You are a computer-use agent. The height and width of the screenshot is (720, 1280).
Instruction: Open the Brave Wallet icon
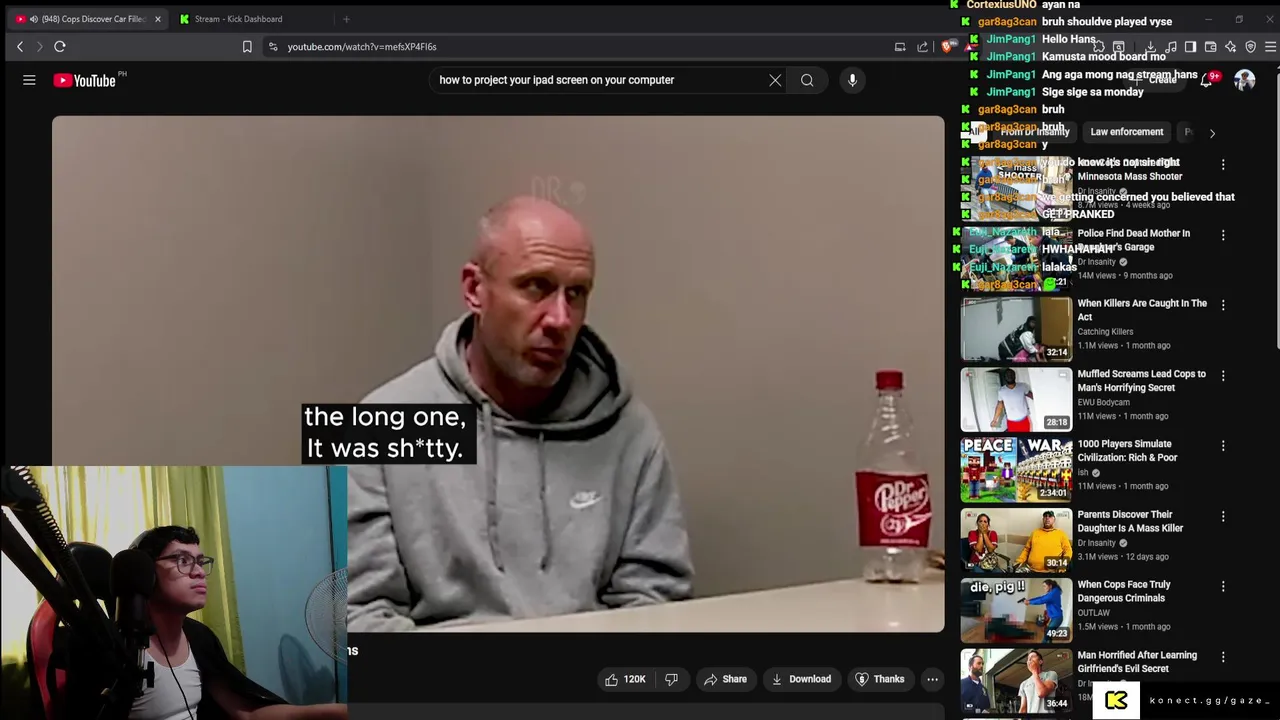tap(1210, 46)
